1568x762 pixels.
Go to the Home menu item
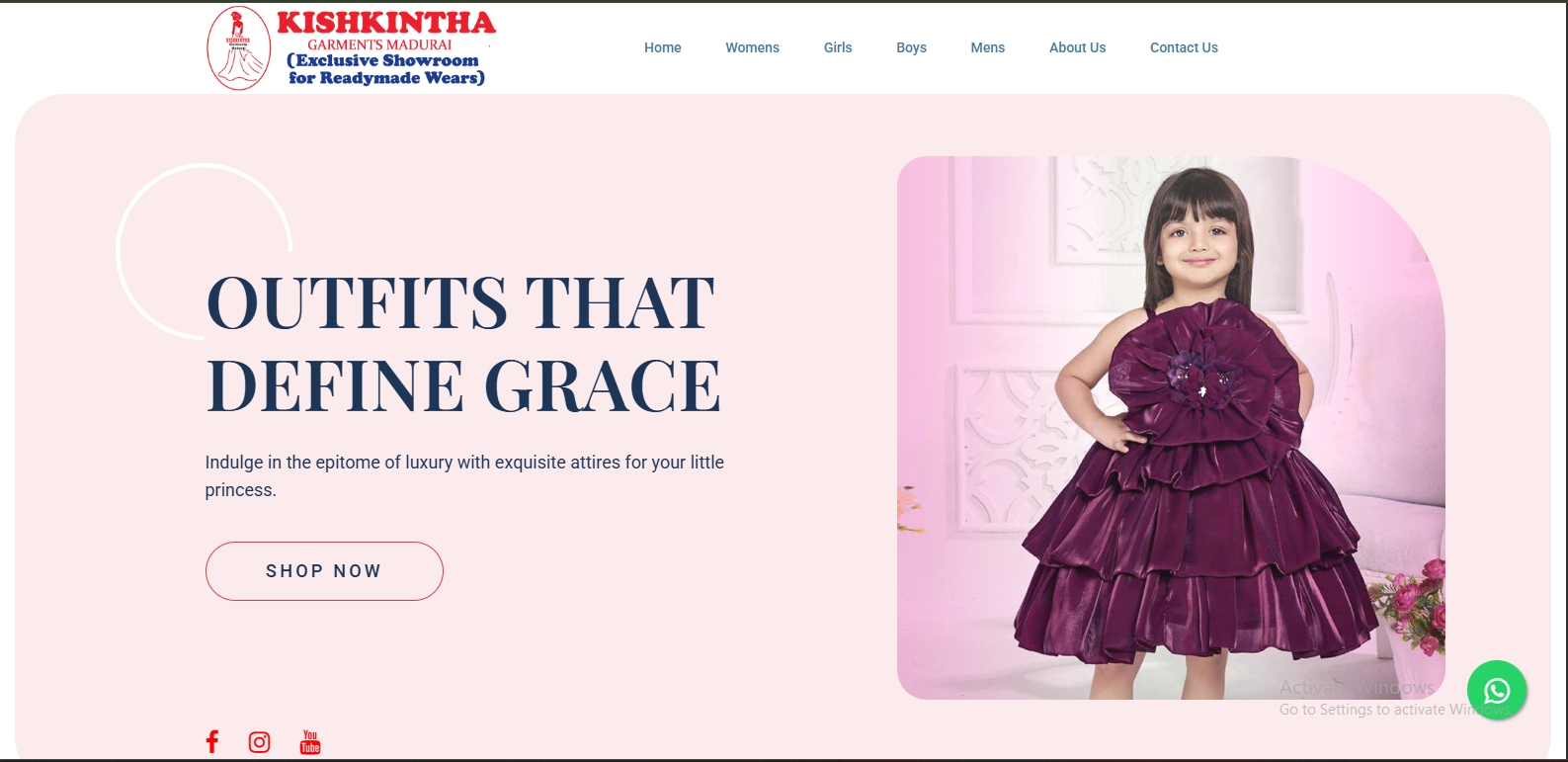[663, 47]
